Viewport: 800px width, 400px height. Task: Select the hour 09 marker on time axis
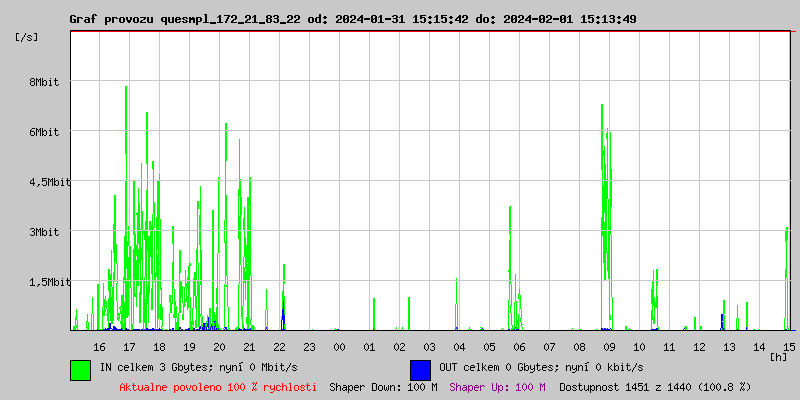[609, 346]
